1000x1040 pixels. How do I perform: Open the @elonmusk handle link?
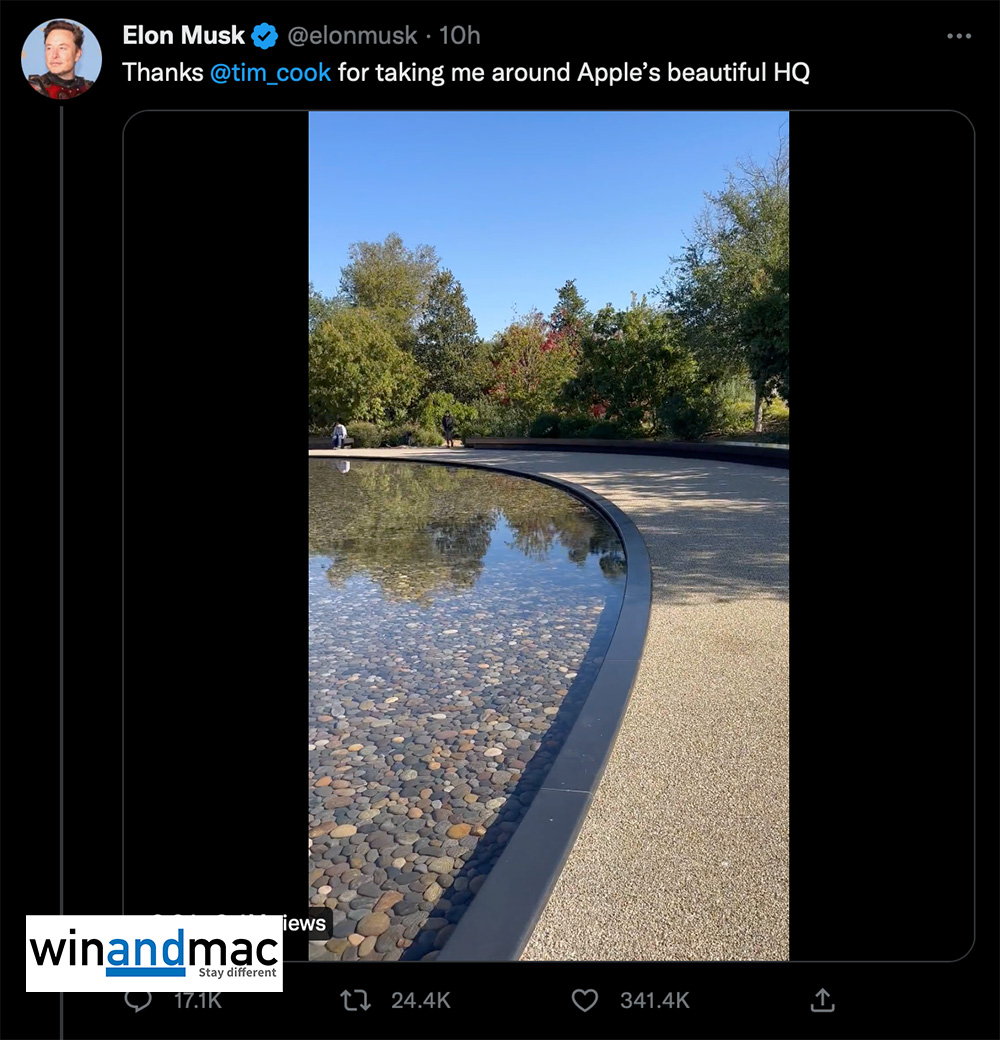pyautogui.click(x=352, y=36)
